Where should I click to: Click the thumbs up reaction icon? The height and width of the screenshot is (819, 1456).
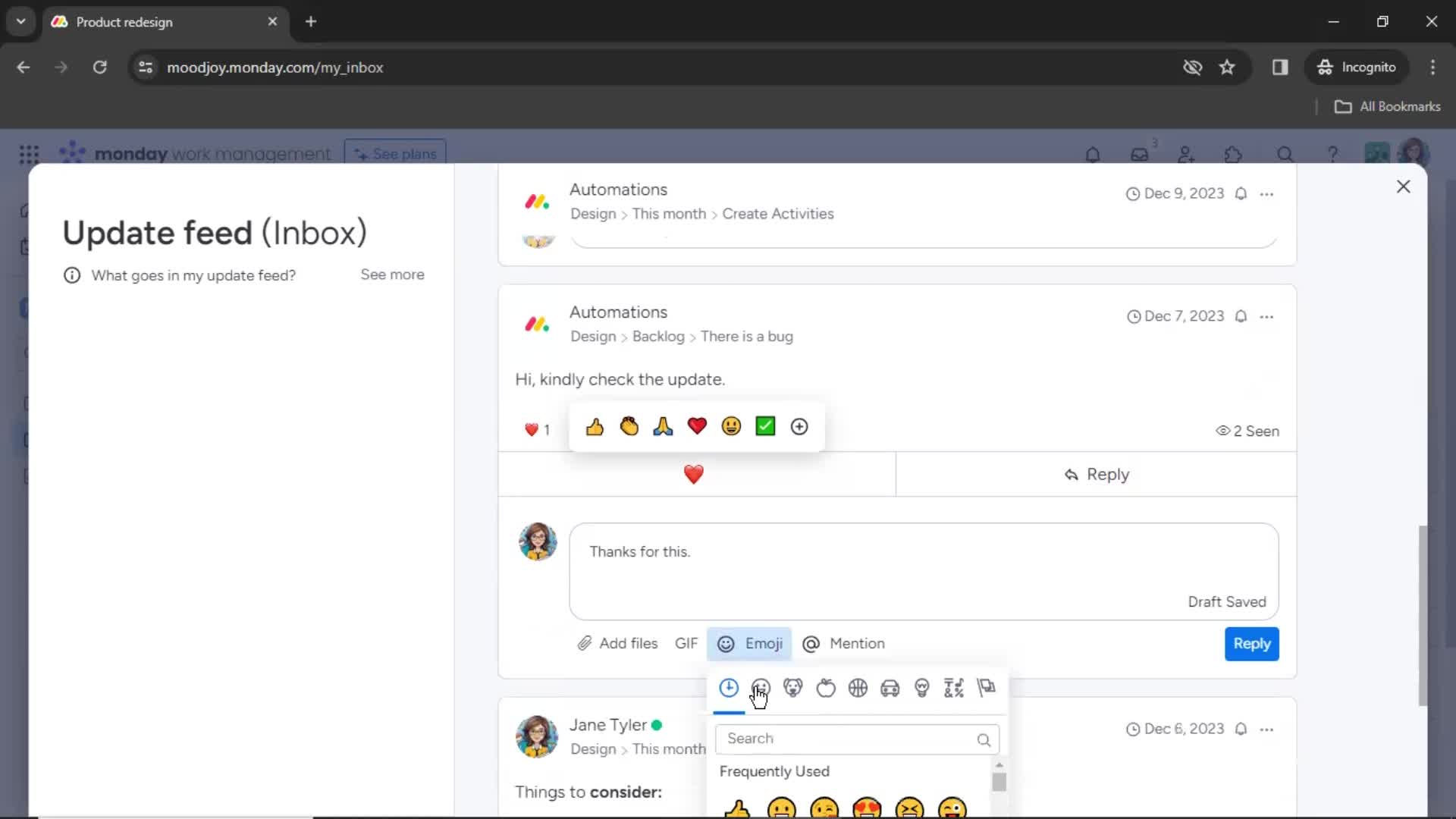pos(594,426)
